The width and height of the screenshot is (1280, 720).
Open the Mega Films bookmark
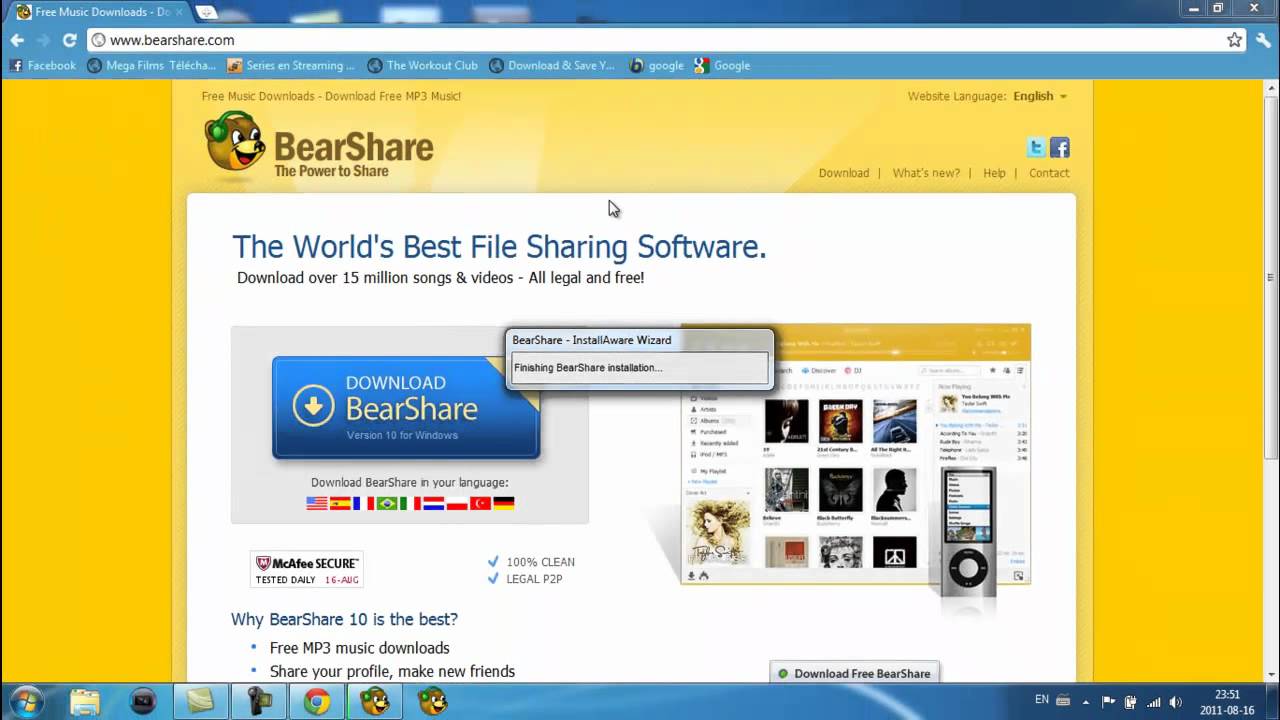[152, 65]
